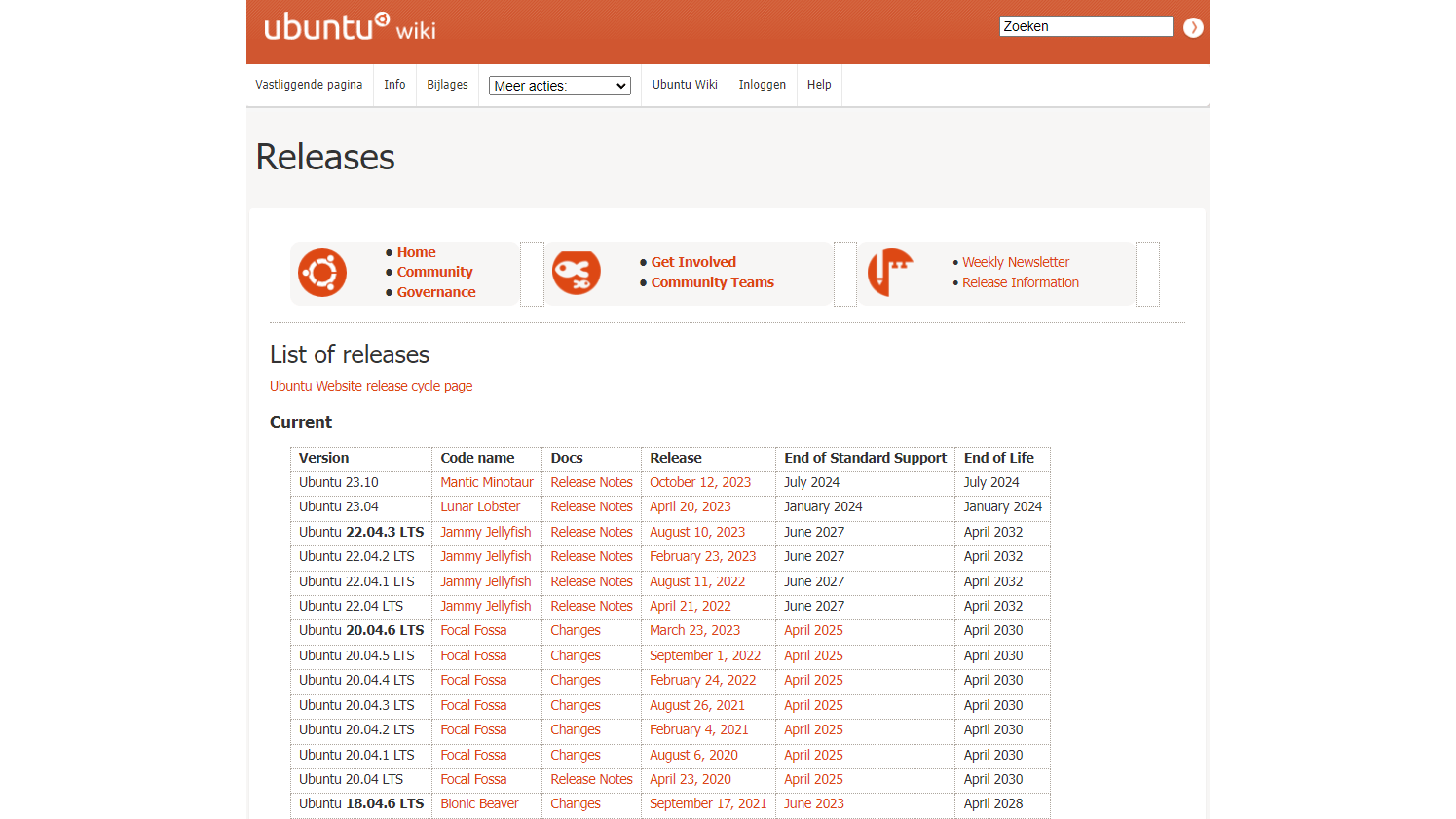Open Release Notes for Ubuntu 23.04
This screenshot has height=819, width=1456.
click(x=591, y=506)
